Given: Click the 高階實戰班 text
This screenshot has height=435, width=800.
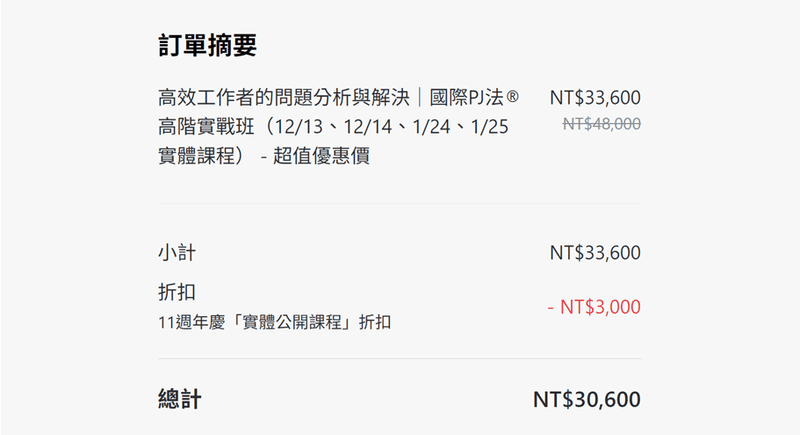Looking at the screenshot, I should [200, 127].
